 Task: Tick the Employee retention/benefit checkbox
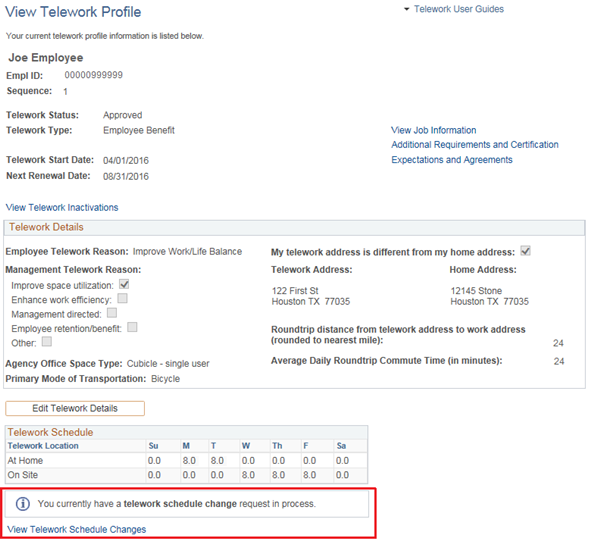133,327
